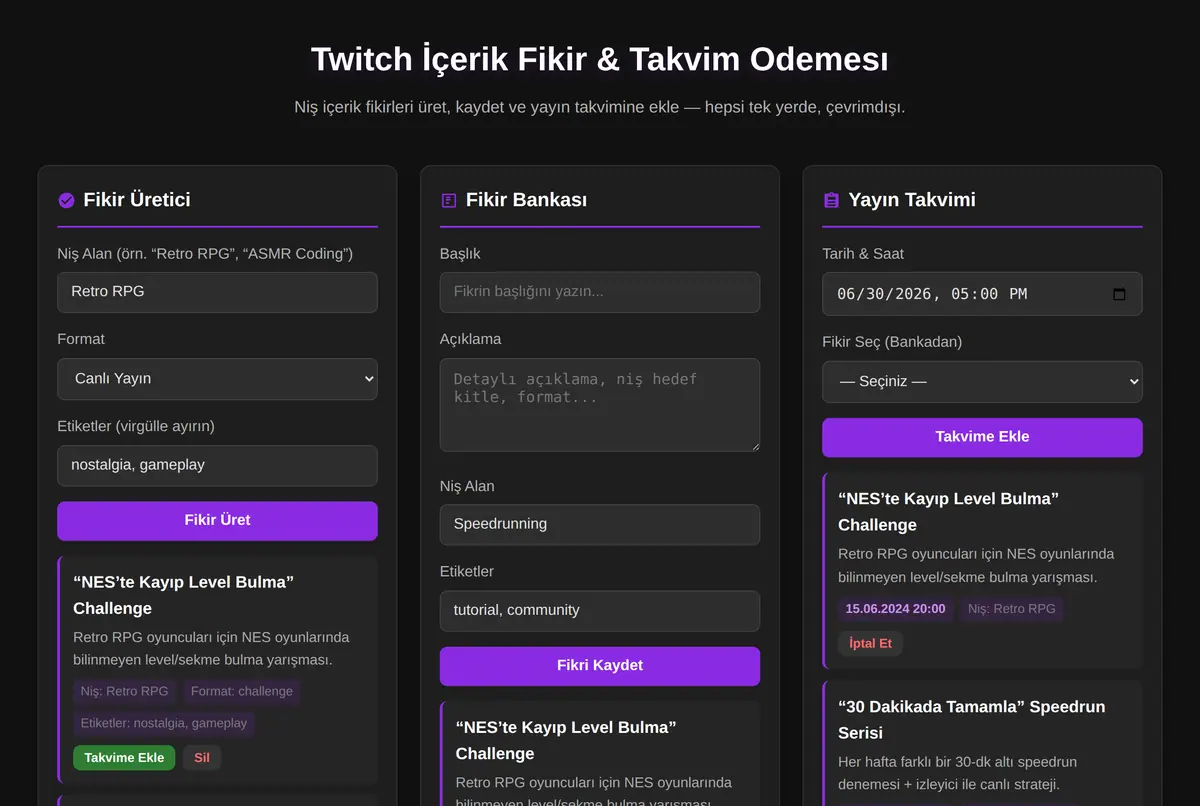Click the Etiketler field containing nostalgia, gameplay
This screenshot has height=806, width=1200.
[x=217, y=465]
